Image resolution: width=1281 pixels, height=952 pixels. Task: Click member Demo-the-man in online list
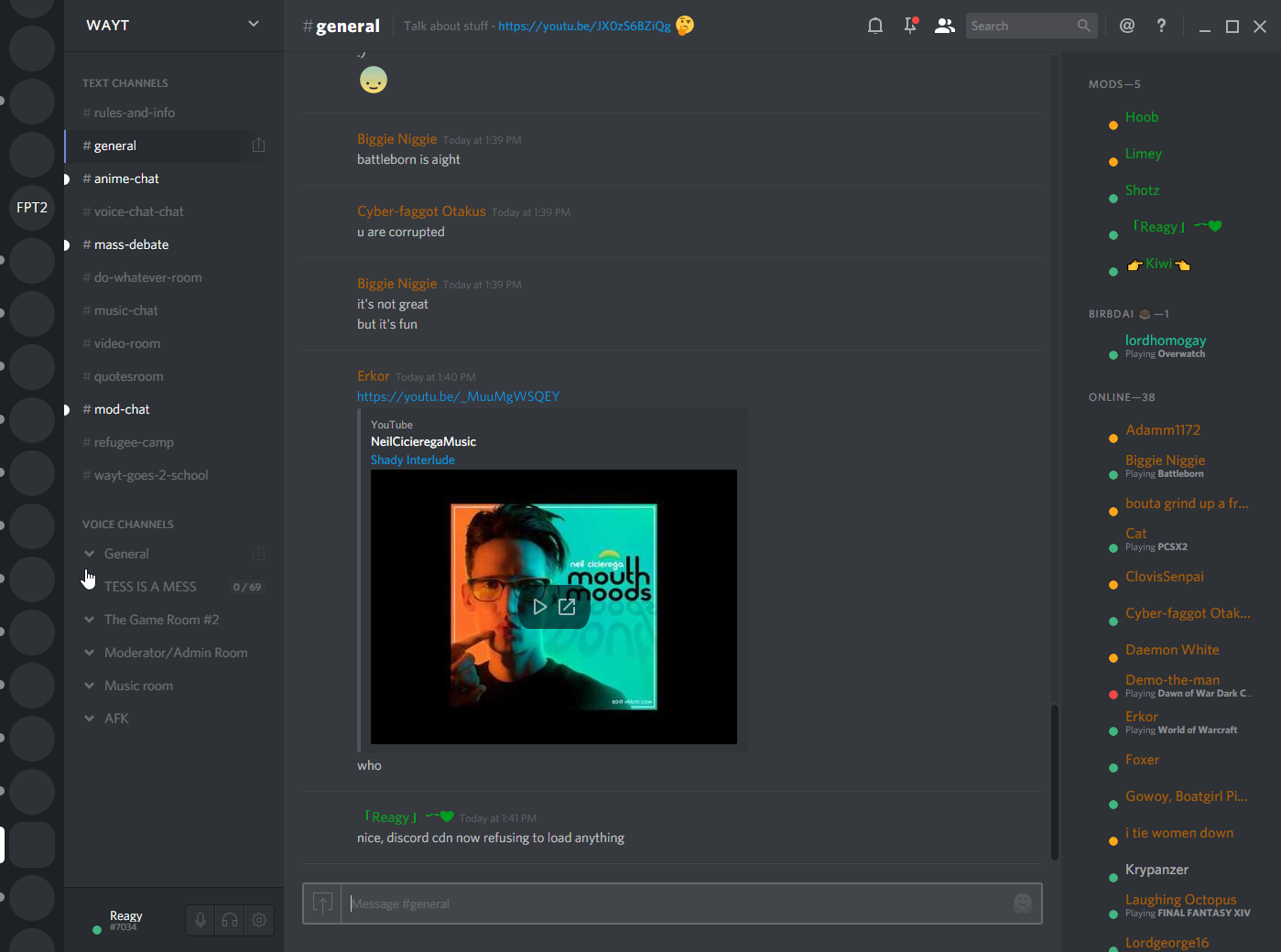pos(1172,680)
